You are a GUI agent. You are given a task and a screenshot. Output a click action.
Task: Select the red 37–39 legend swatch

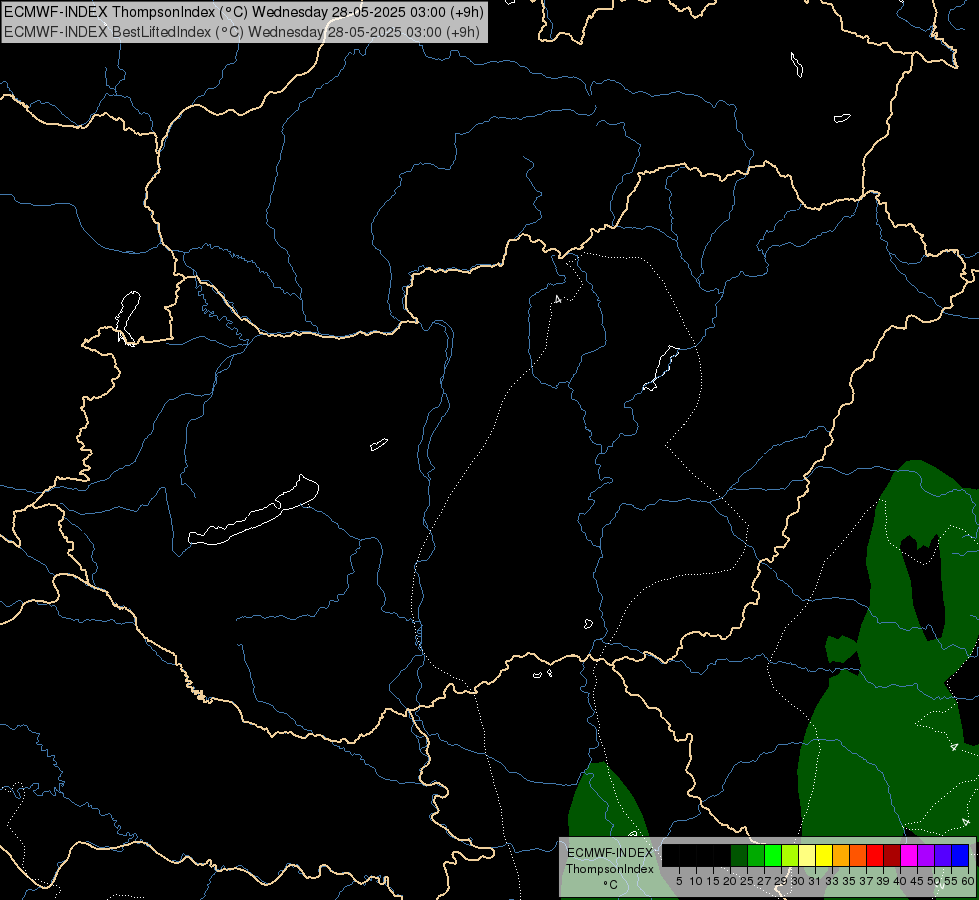pyautogui.click(x=875, y=855)
